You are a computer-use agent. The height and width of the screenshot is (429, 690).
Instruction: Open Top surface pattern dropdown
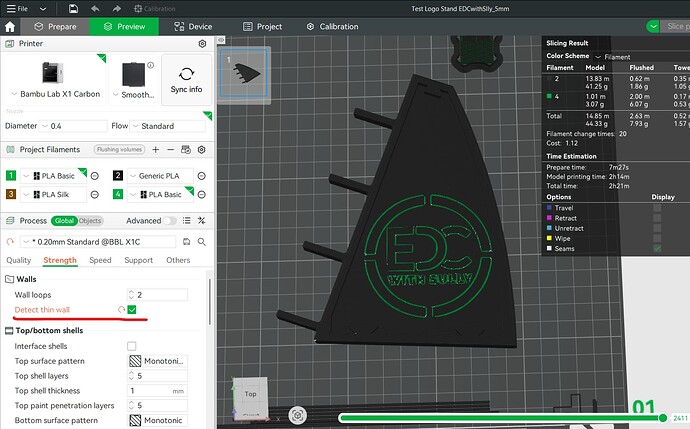point(158,361)
